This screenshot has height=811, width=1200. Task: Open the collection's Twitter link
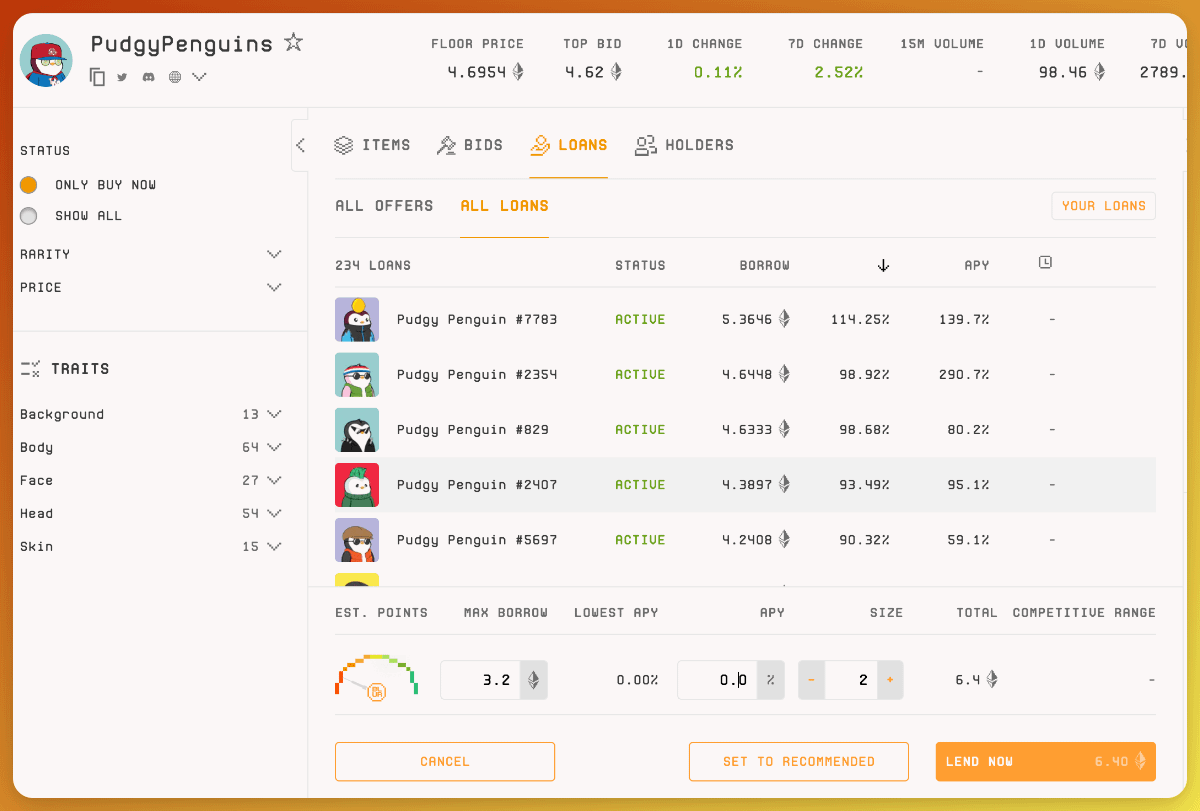pos(122,77)
